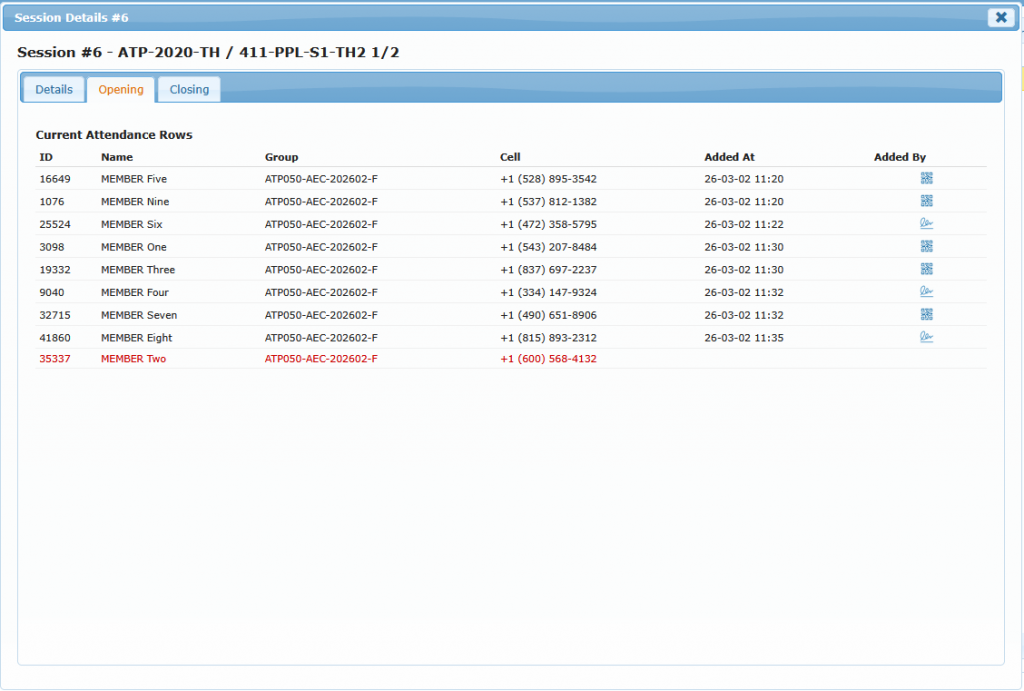The image size is (1024, 691).
Task: Click member ID 41860
Action: [55, 338]
